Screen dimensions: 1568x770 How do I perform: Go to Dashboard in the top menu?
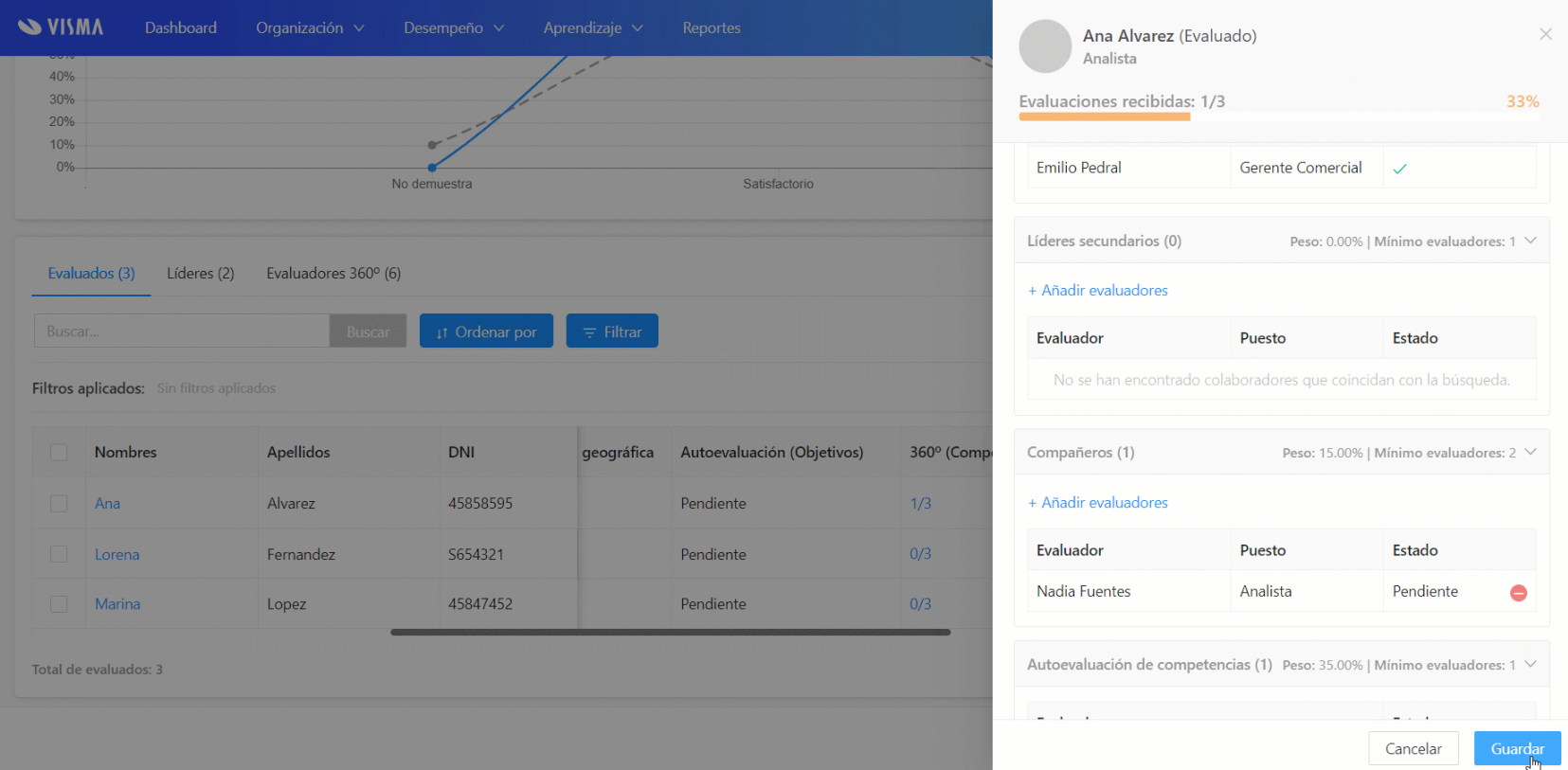coord(181,28)
